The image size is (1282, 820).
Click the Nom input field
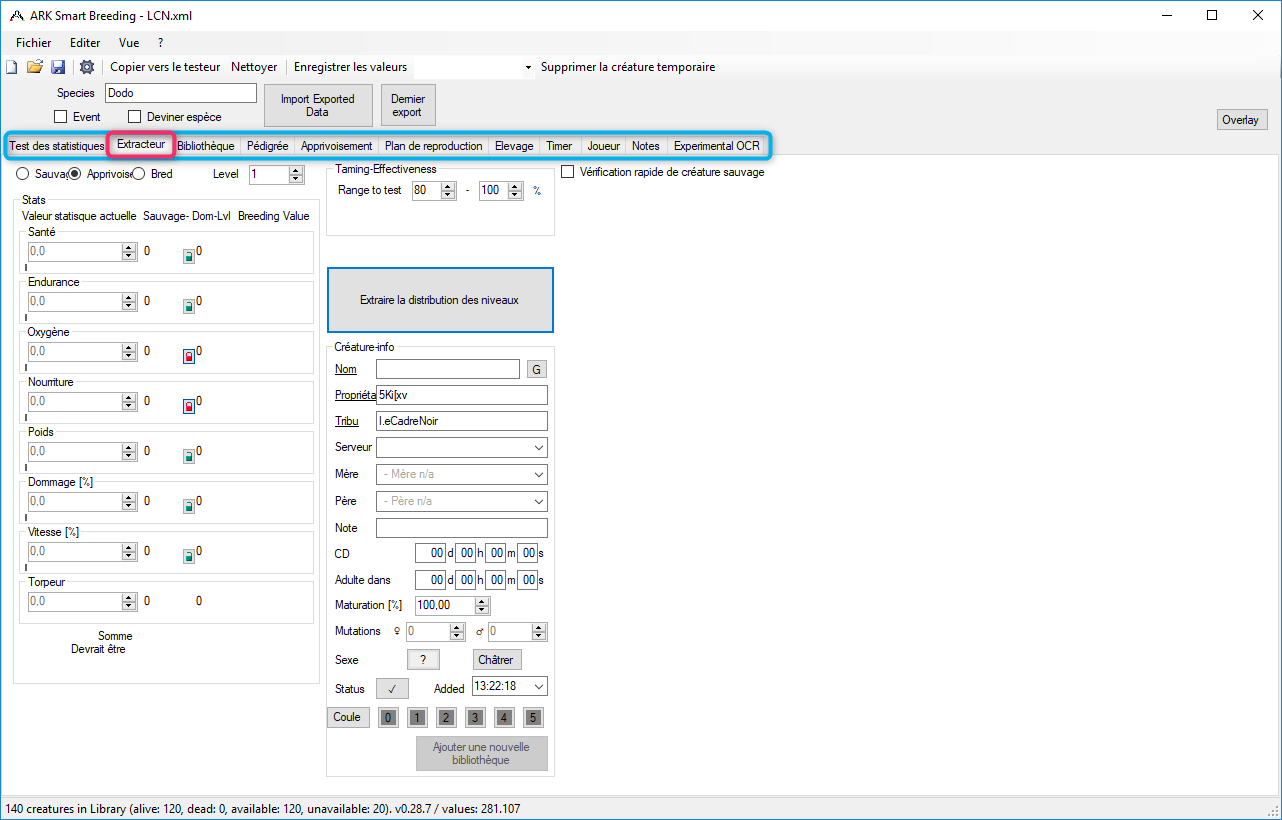coord(448,369)
